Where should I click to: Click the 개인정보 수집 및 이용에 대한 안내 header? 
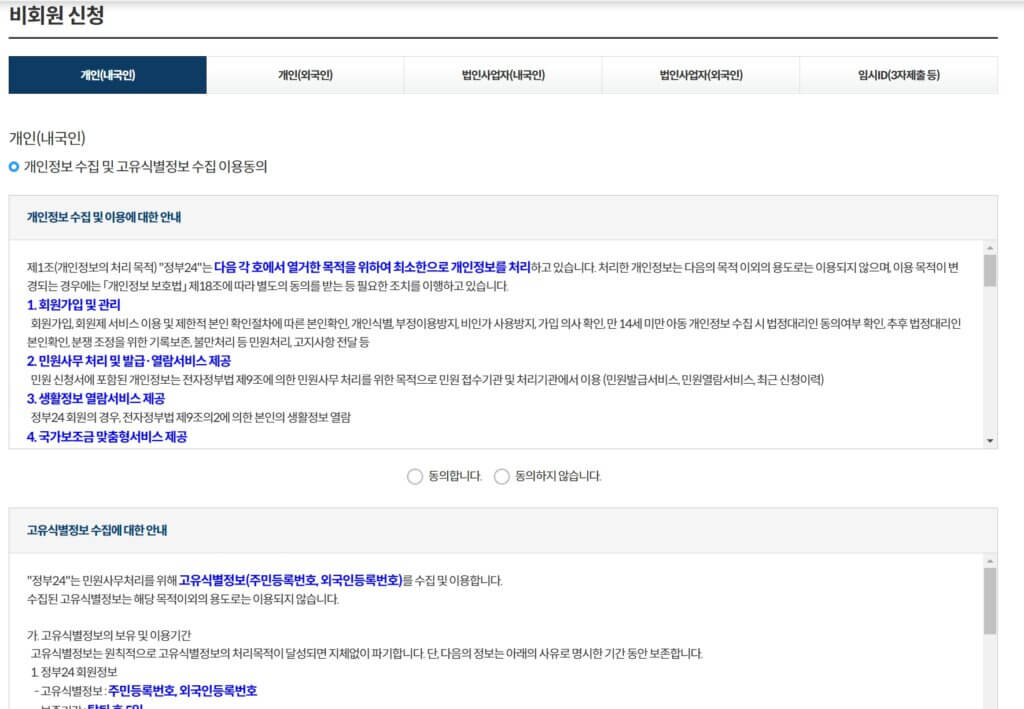[x=104, y=217]
